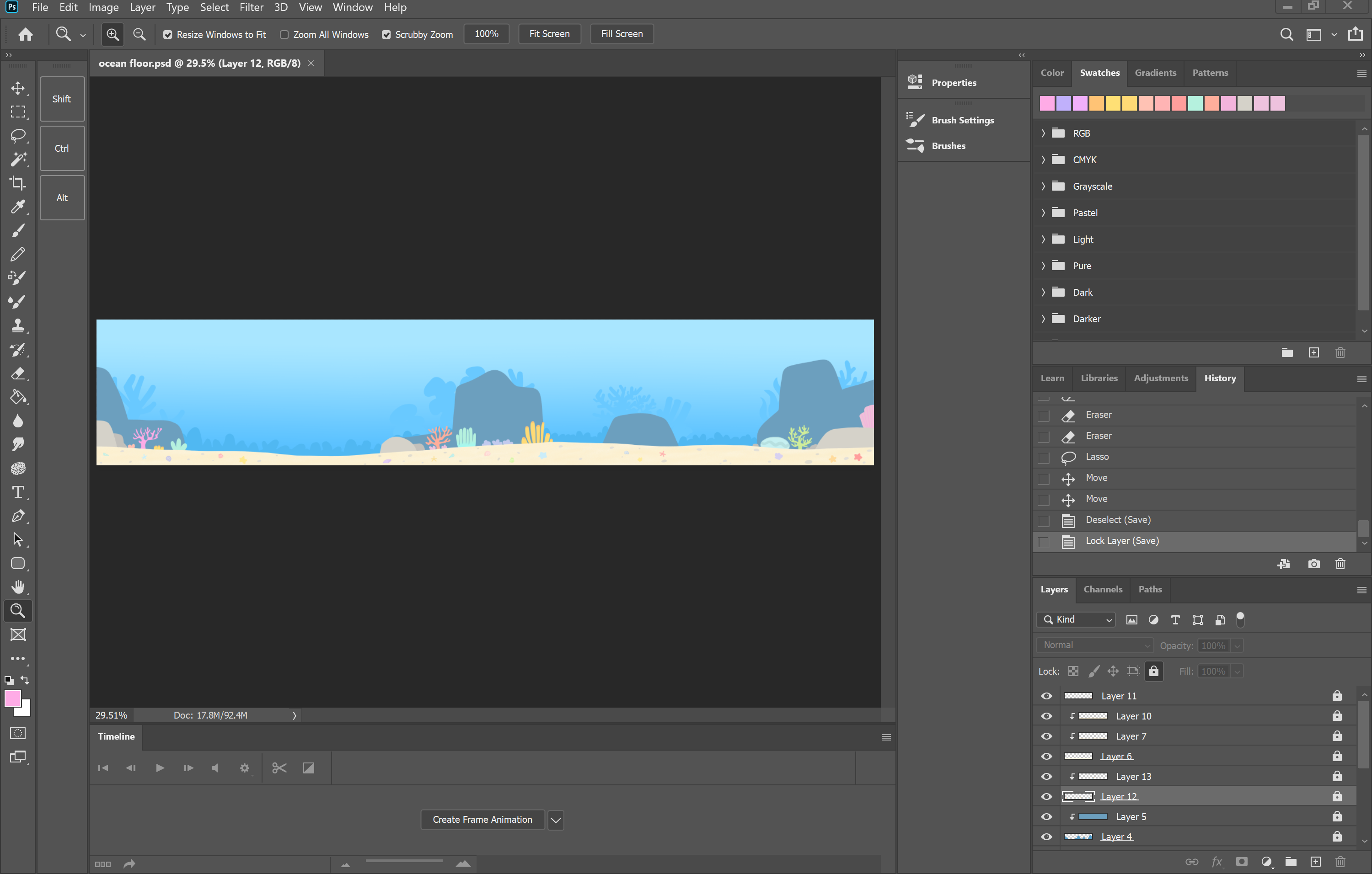Pick the mint green swatch
1372x874 pixels.
tap(1195, 103)
